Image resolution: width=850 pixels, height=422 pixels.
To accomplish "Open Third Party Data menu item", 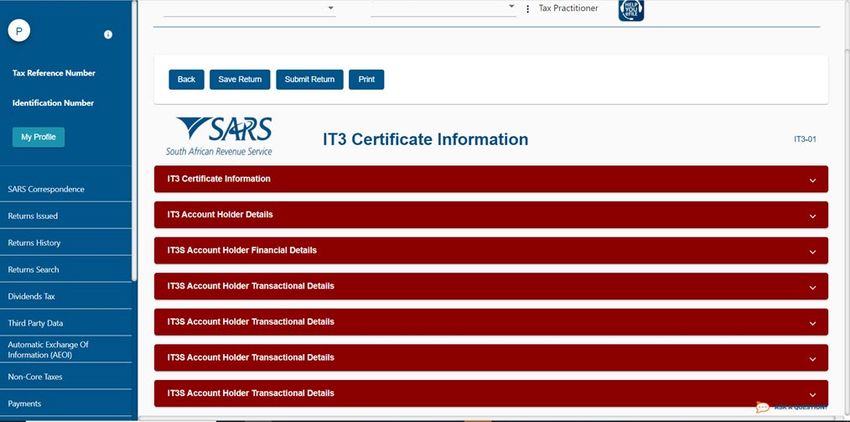I will point(66,323).
